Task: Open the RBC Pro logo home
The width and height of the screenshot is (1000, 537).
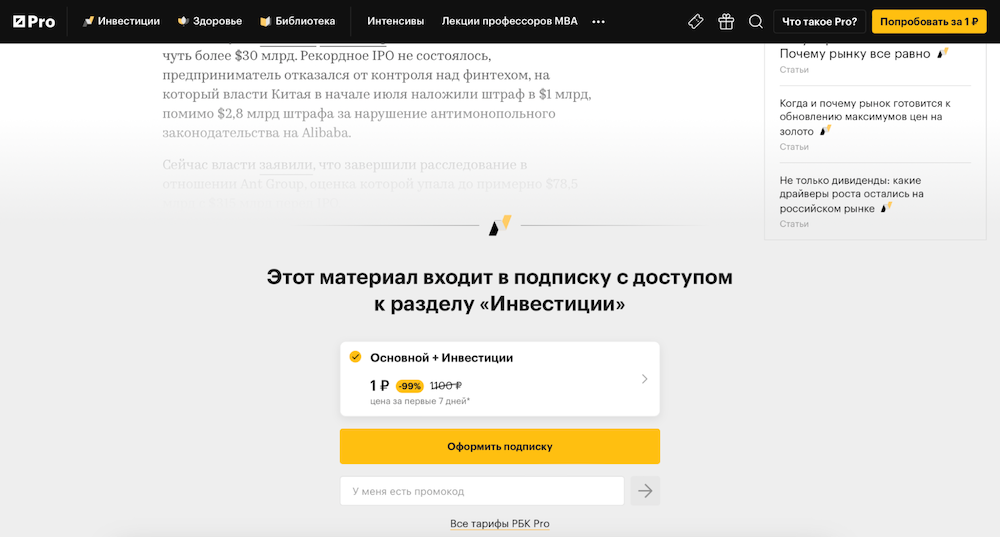Action: click(x=34, y=22)
